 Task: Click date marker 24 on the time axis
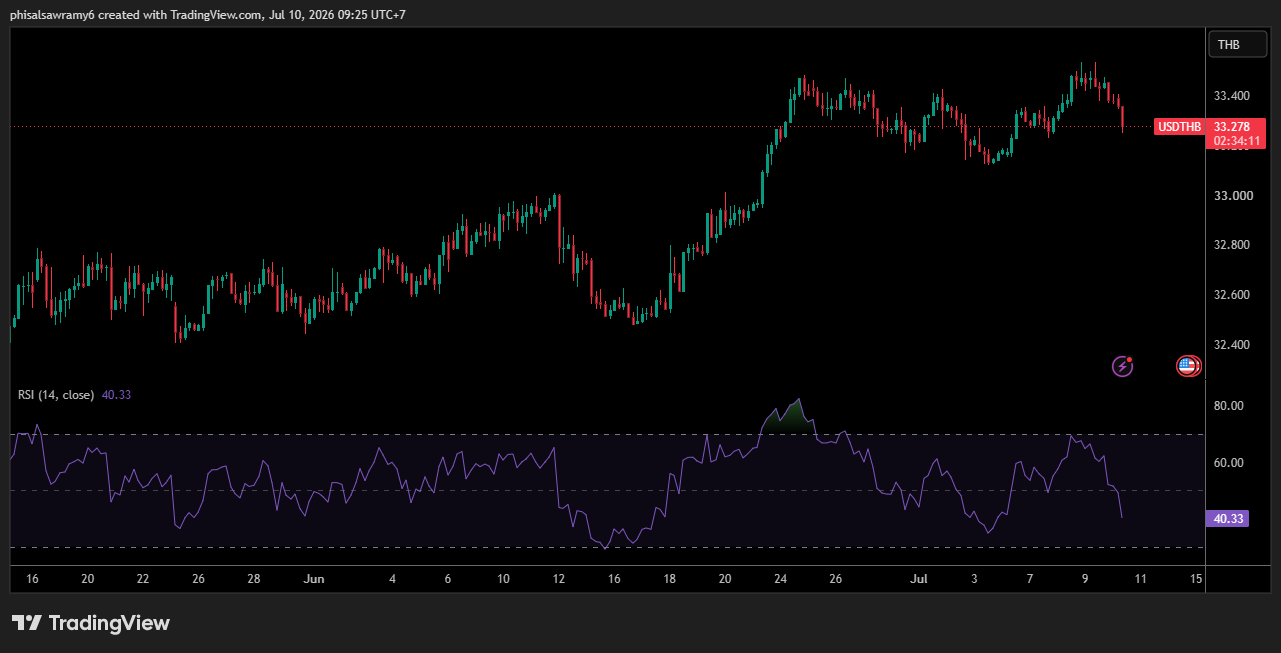[x=781, y=579]
